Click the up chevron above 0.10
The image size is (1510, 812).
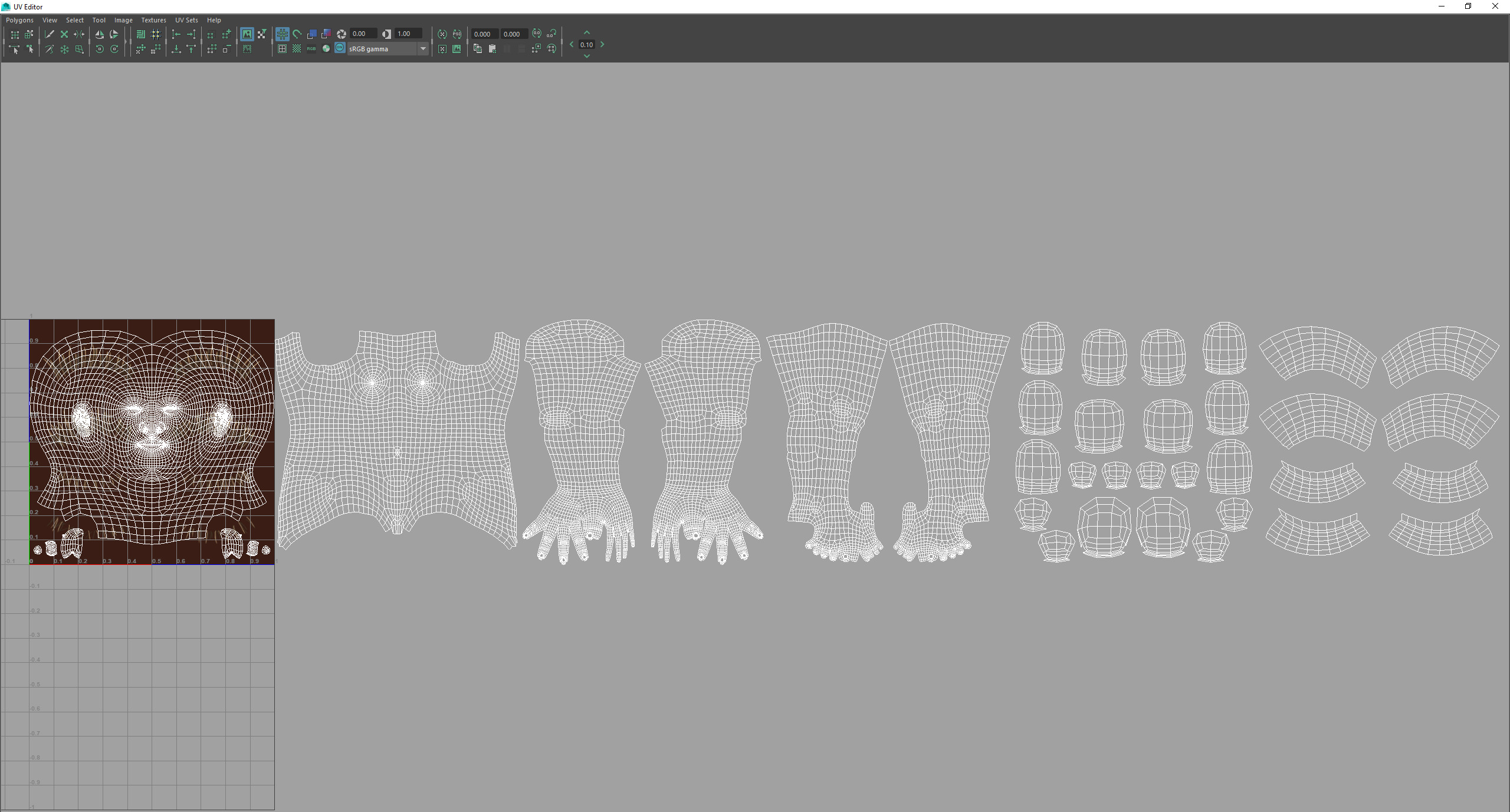click(x=586, y=33)
